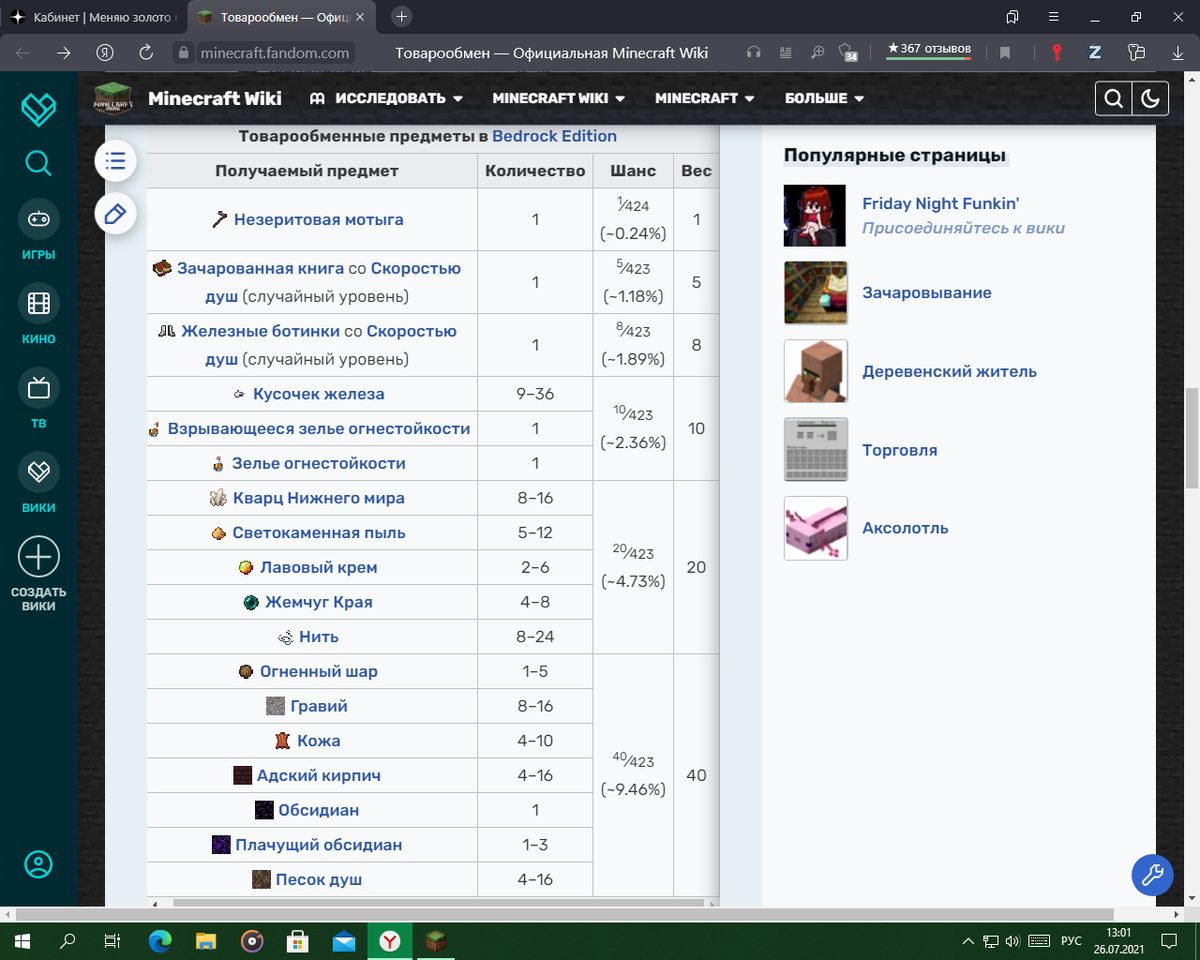The height and width of the screenshot is (960, 1200).
Task: Click the 367 отзывов rating button
Action: 929,49
